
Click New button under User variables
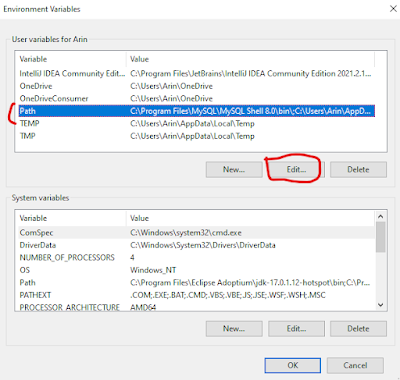234,170
